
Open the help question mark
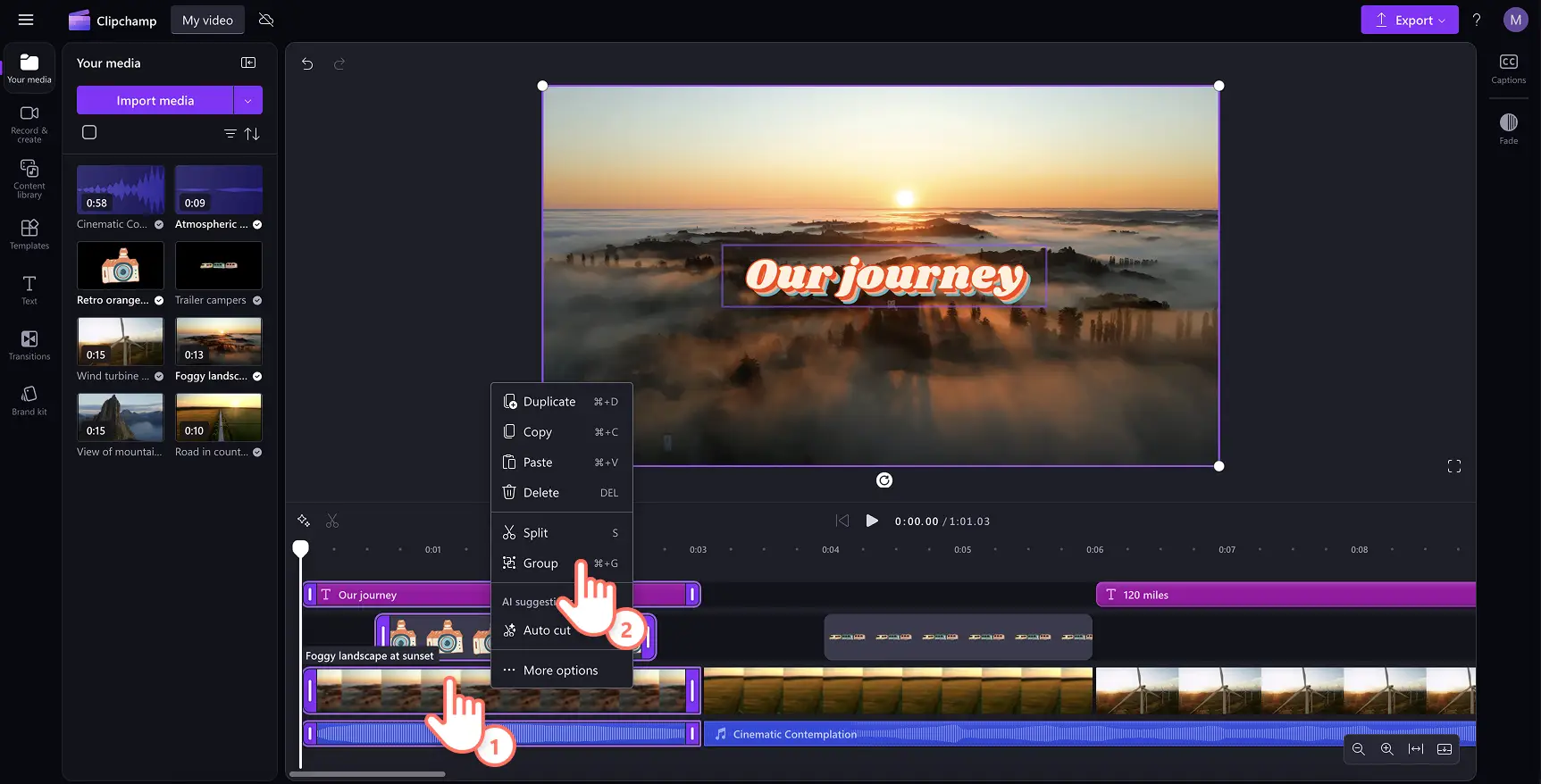[x=1477, y=20]
